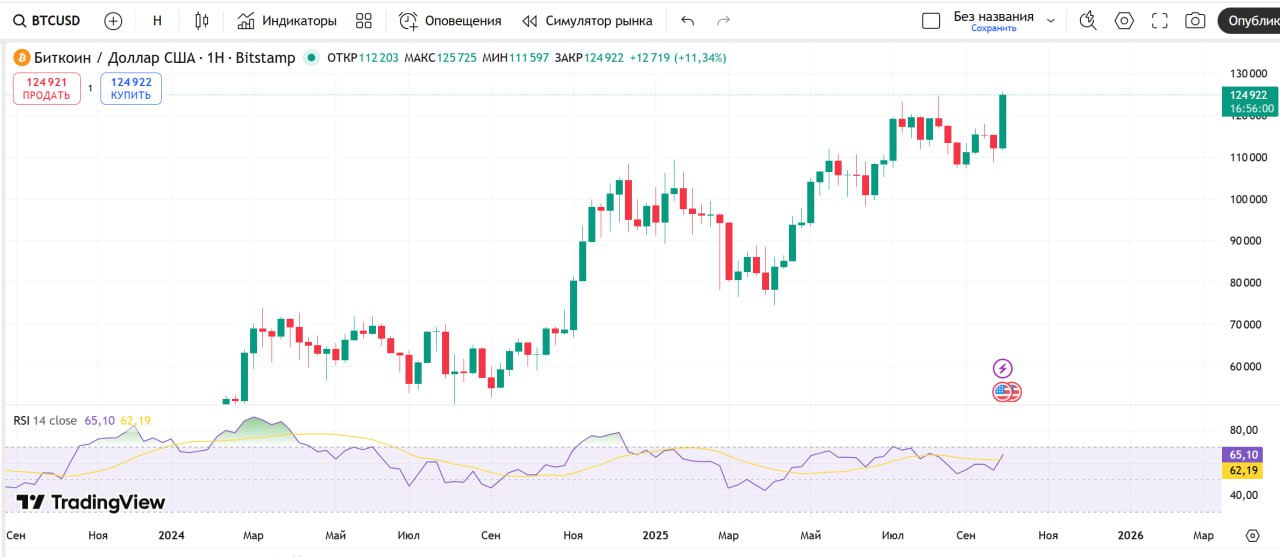This screenshot has width=1280, height=557.
Task: Expand the 'Без названия' layout dropdown arrow
Action: pos(1051,21)
